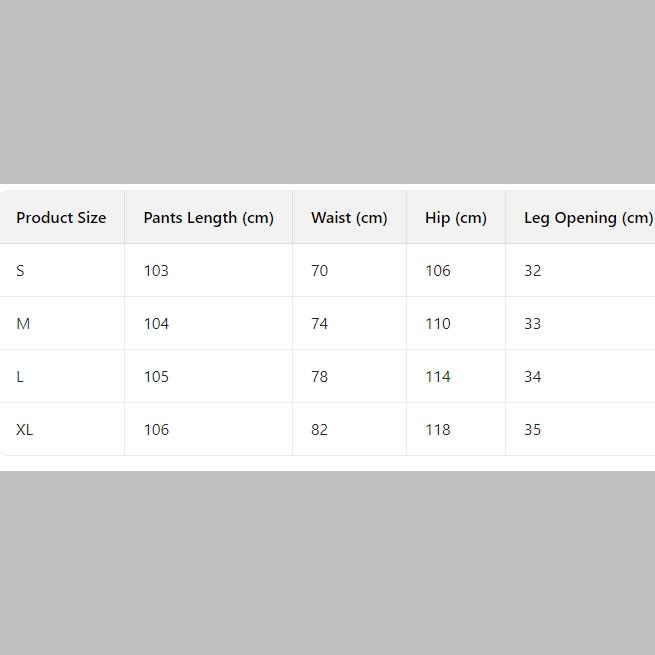Click pants length value 103

pyautogui.click(x=156, y=271)
